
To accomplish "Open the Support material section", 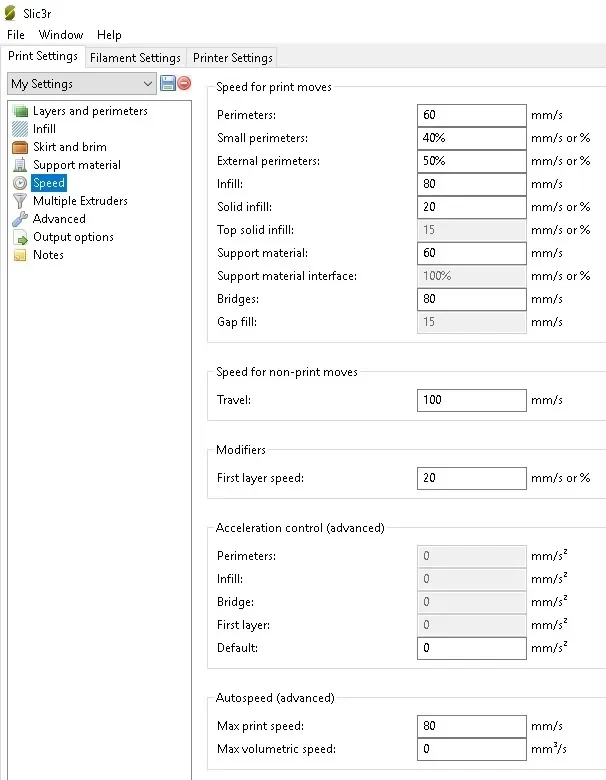I will [77, 165].
